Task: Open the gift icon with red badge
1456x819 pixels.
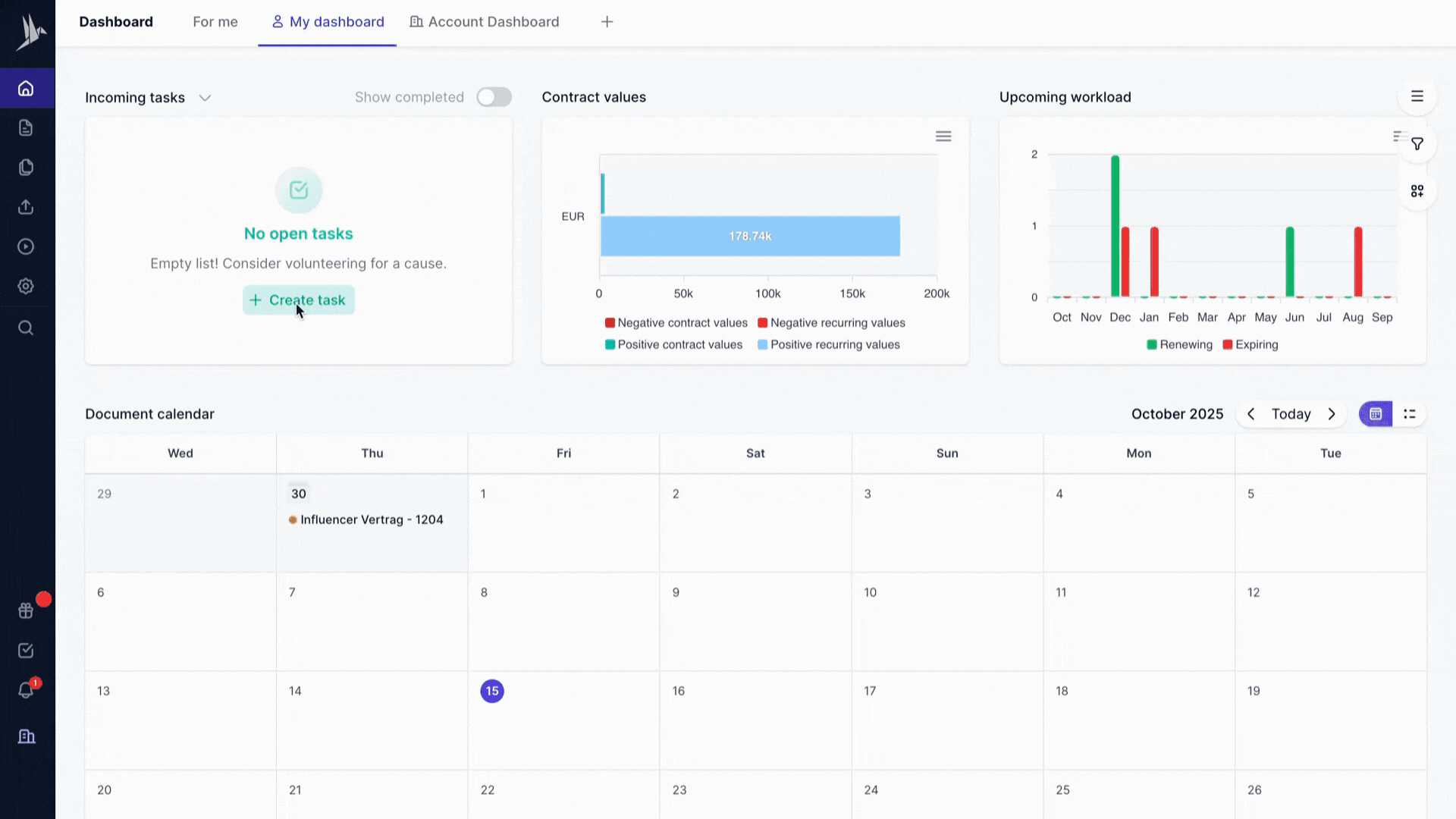Action: pos(26,610)
